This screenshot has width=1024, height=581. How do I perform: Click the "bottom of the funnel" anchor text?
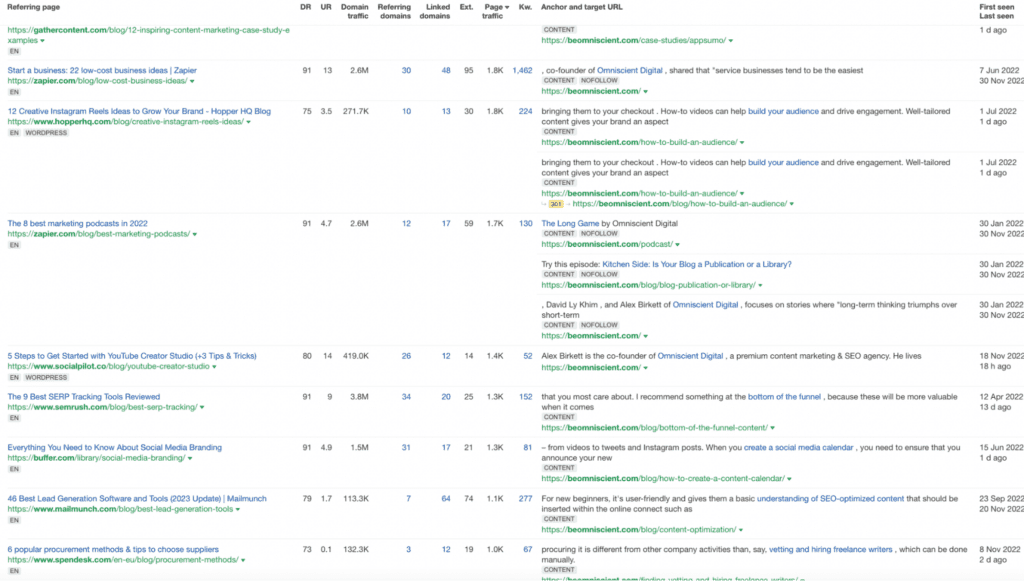point(784,396)
